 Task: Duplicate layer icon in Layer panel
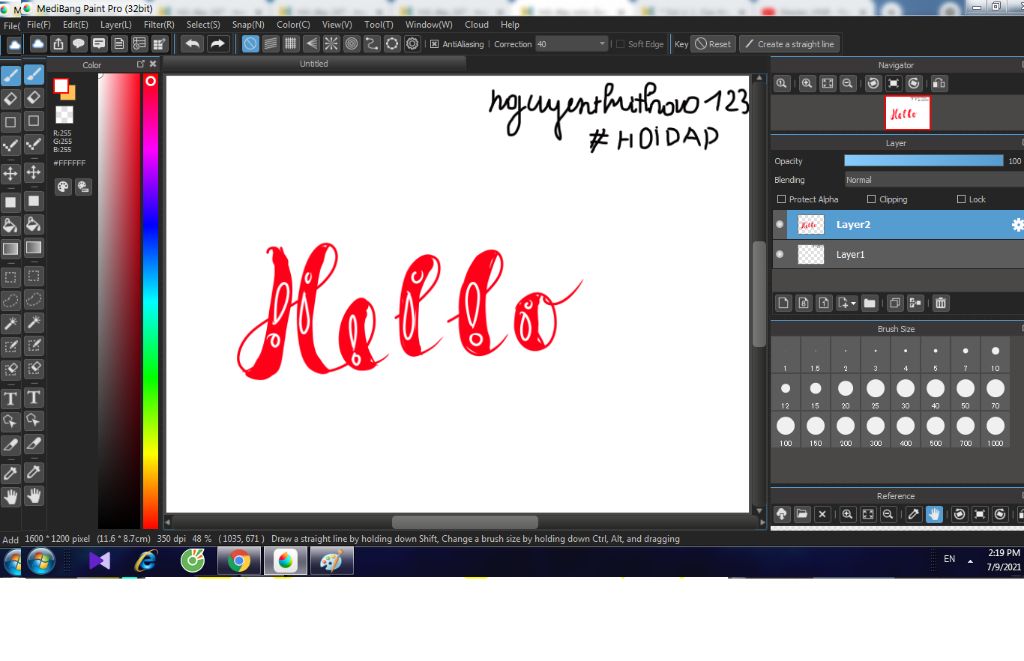[895, 303]
